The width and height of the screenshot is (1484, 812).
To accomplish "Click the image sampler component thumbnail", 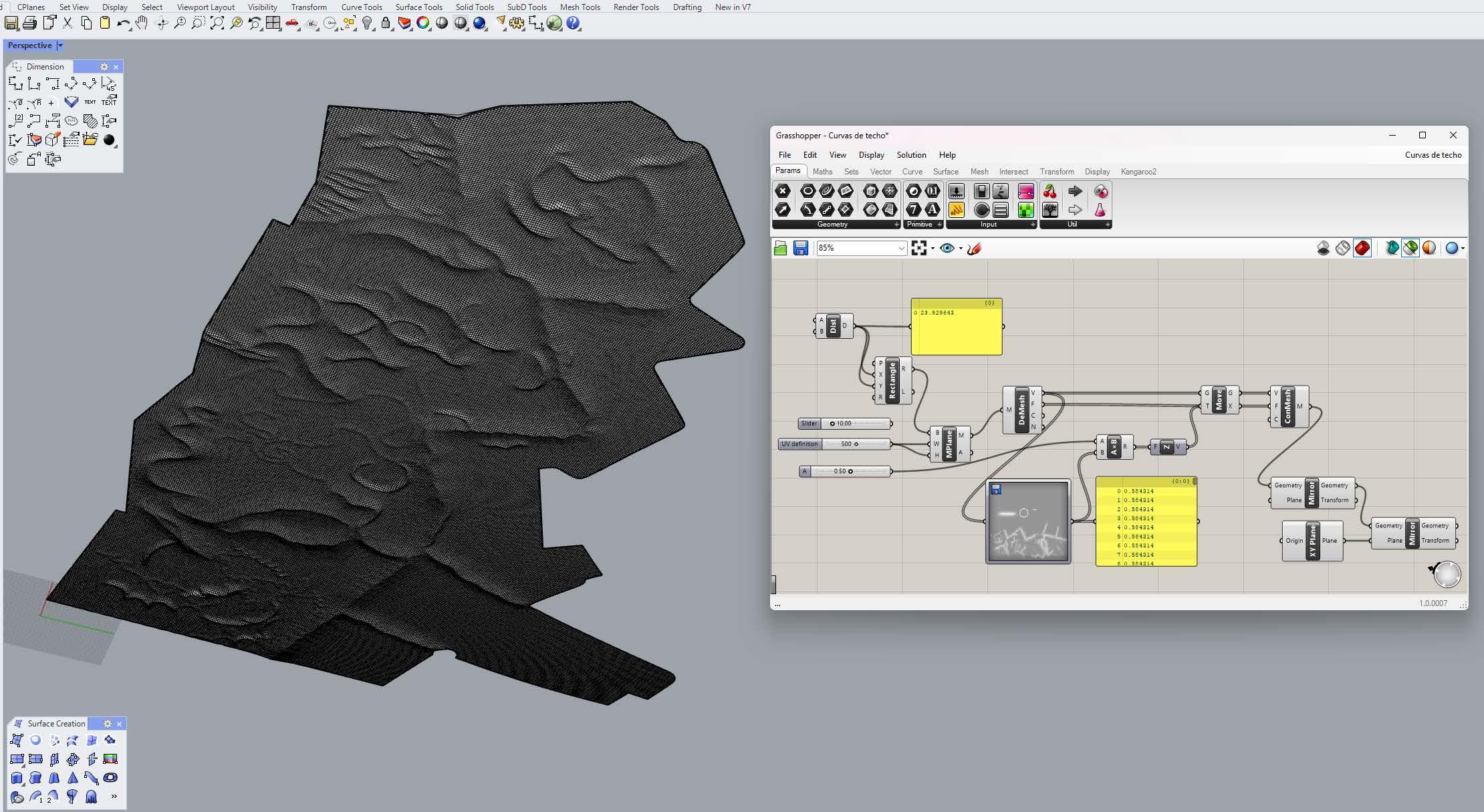I will click(x=1028, y=522).
